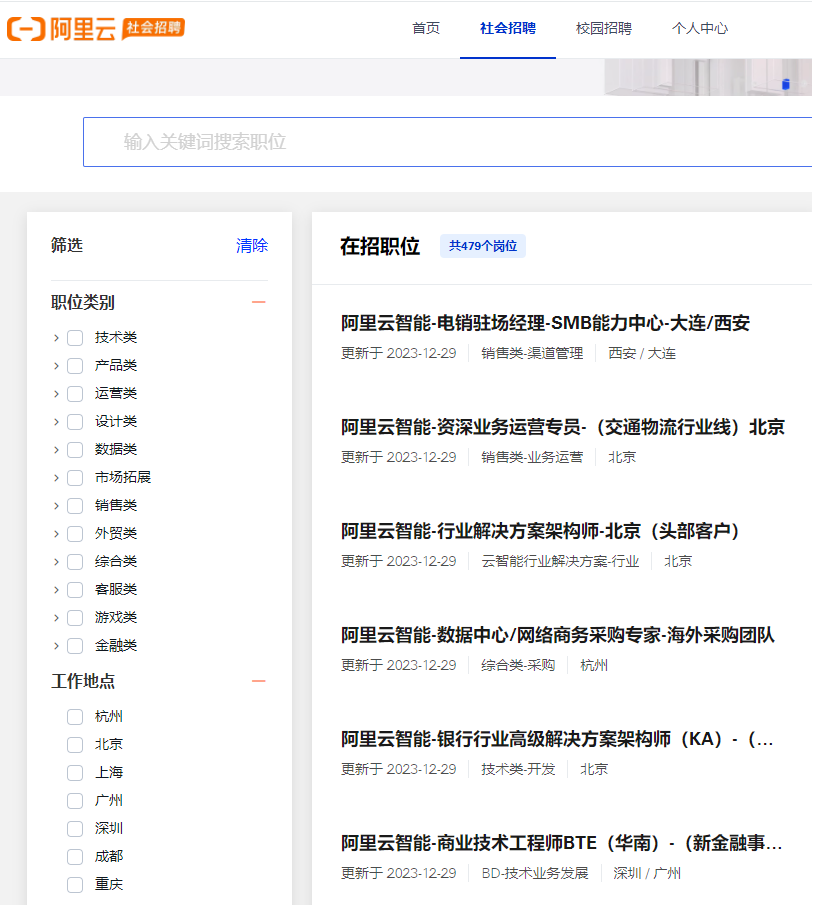Expand the 数据类 tree chevron
Screen dimensions: 813x905
(56, 450)
